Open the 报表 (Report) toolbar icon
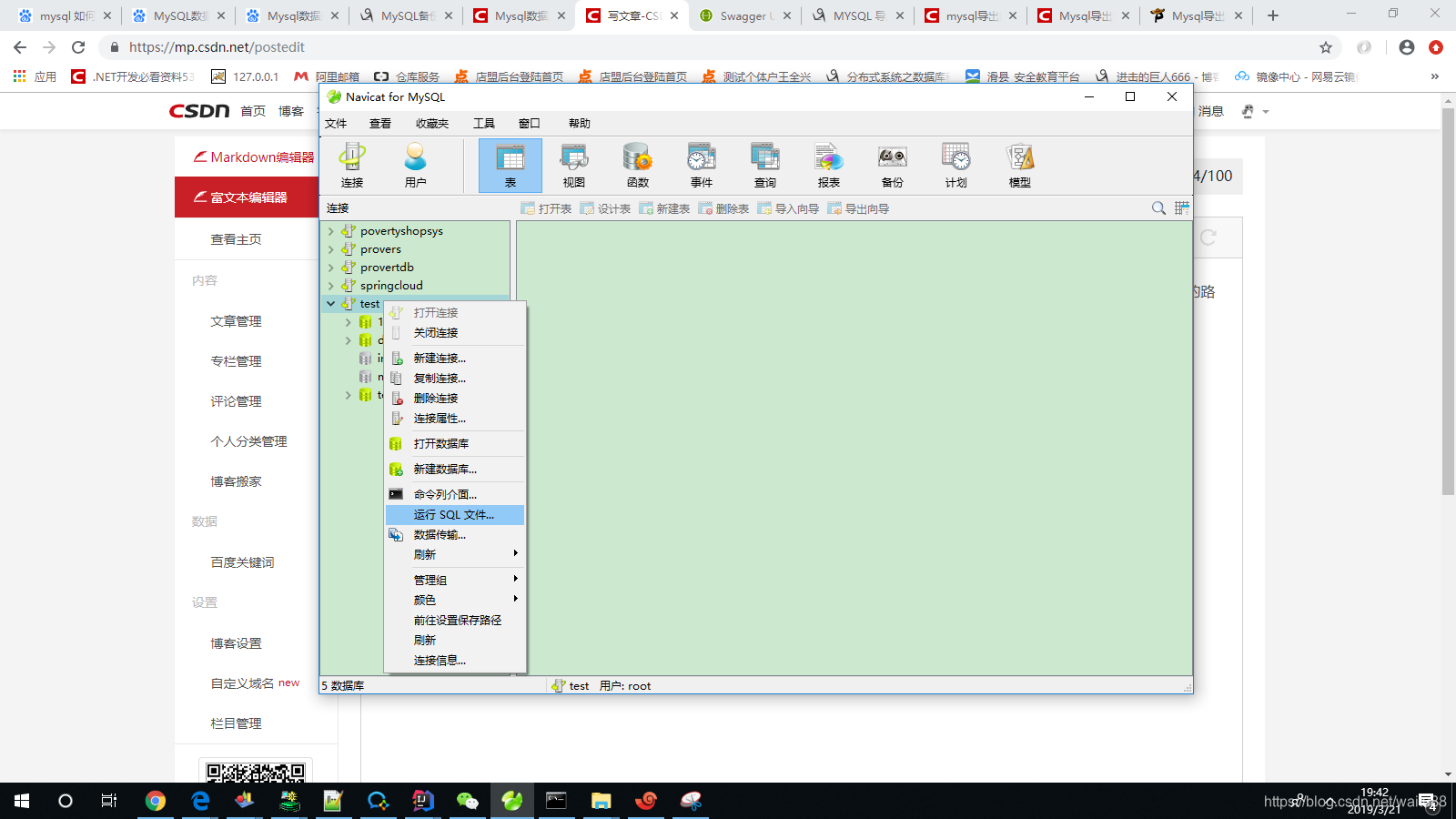Viewport: 1456px width, 819px height. tap(829, 165)
